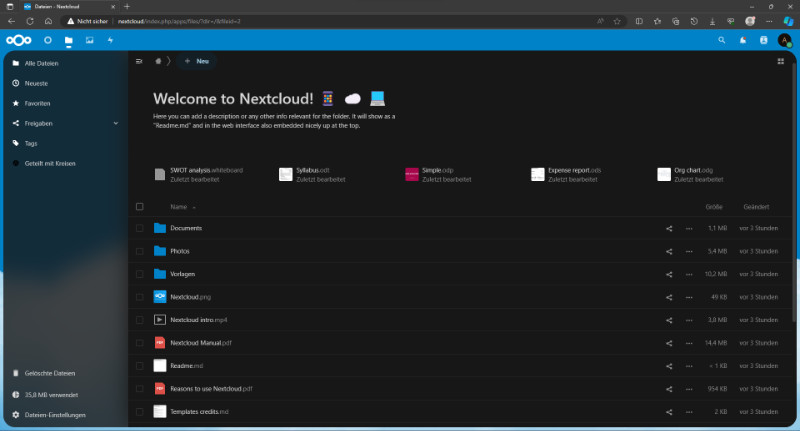This screenshot has width=800, height=431.
Task: Sort by Geändert column header
Action: [756, 207]
